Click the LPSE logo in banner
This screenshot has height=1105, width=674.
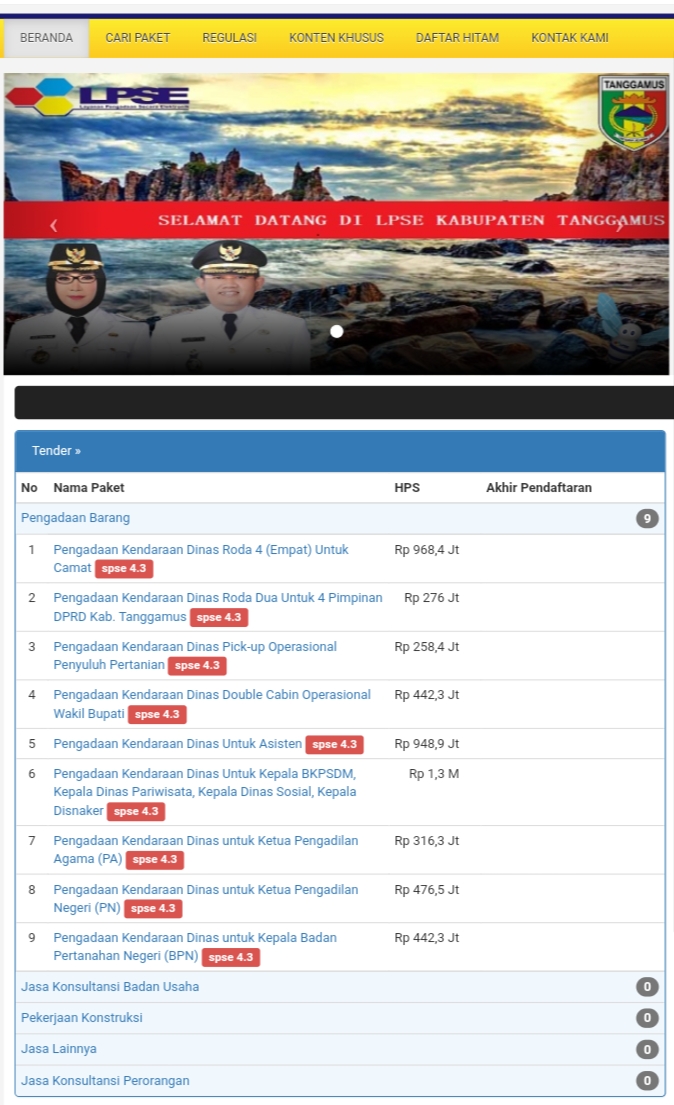[97, 98]
